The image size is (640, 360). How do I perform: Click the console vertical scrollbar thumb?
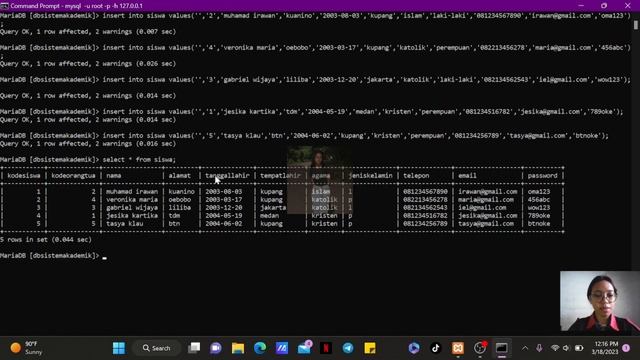[636, 25]
